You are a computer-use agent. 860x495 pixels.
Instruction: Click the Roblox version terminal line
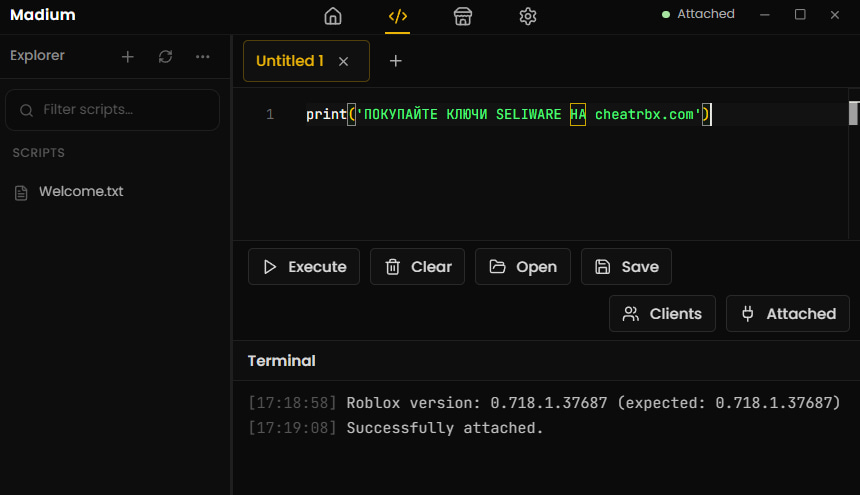[x=544, y=403]
